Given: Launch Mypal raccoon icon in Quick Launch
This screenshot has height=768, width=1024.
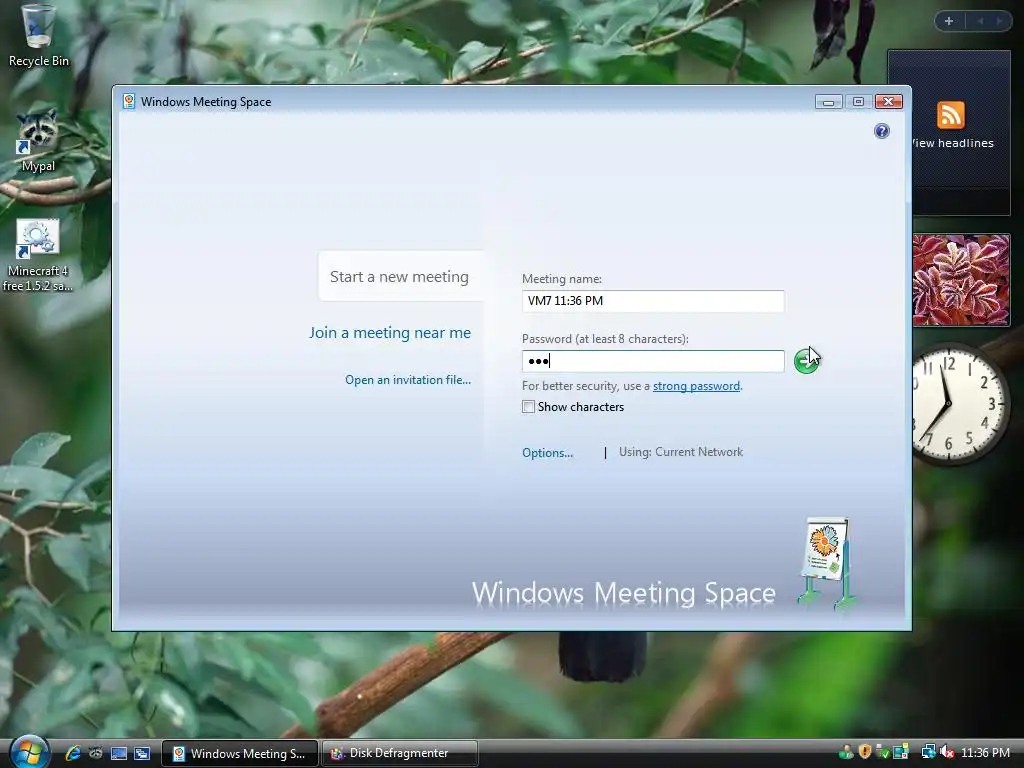Looking at the screenshot, I should [x=95, y=753].
